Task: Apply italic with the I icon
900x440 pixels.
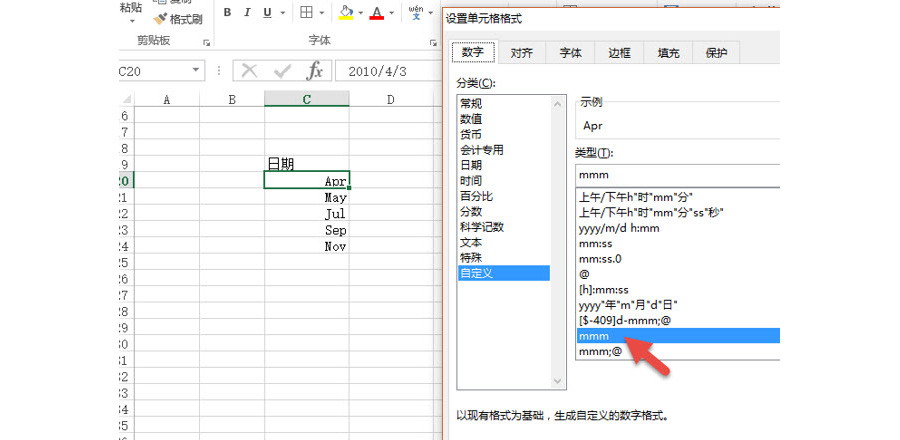Action: (247, 12)
